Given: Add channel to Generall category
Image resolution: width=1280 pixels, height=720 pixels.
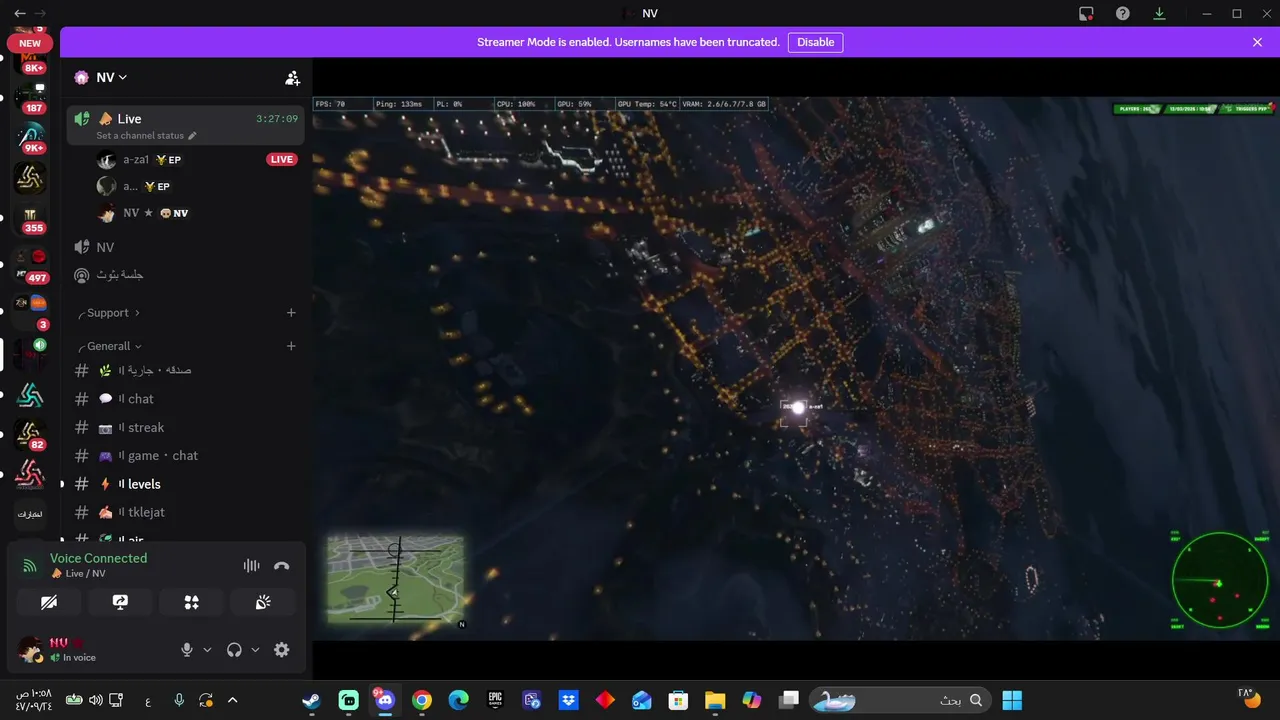Looking at the screenshot, I should [291, 346].
